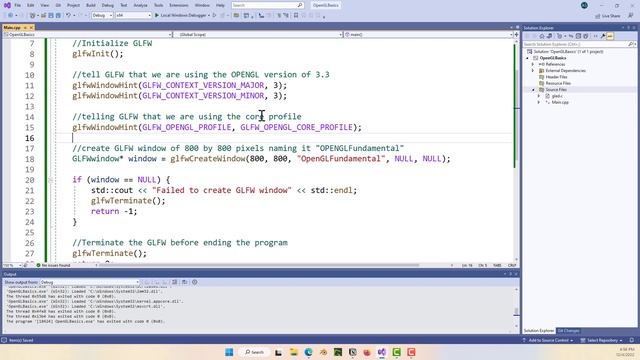
Task: Open the Project menu
Action: [73, 5]
